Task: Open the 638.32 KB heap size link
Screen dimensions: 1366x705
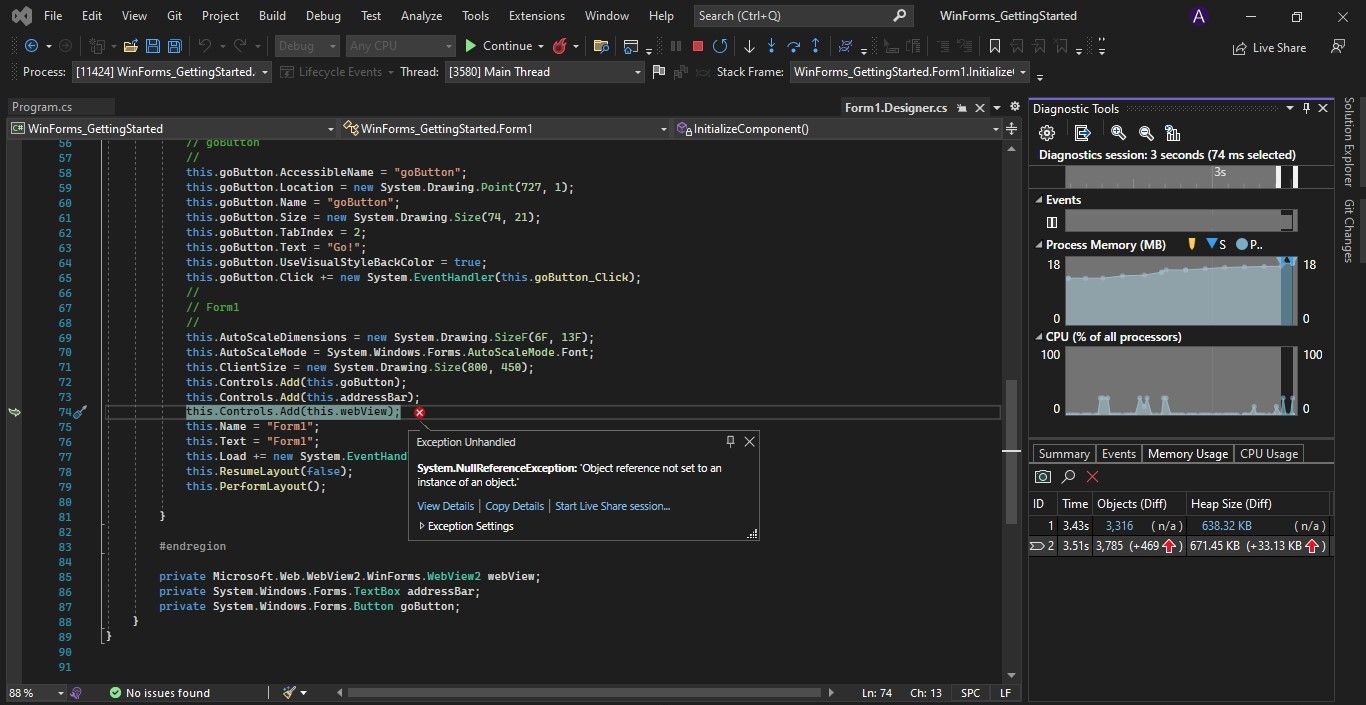Action: 1227,526
